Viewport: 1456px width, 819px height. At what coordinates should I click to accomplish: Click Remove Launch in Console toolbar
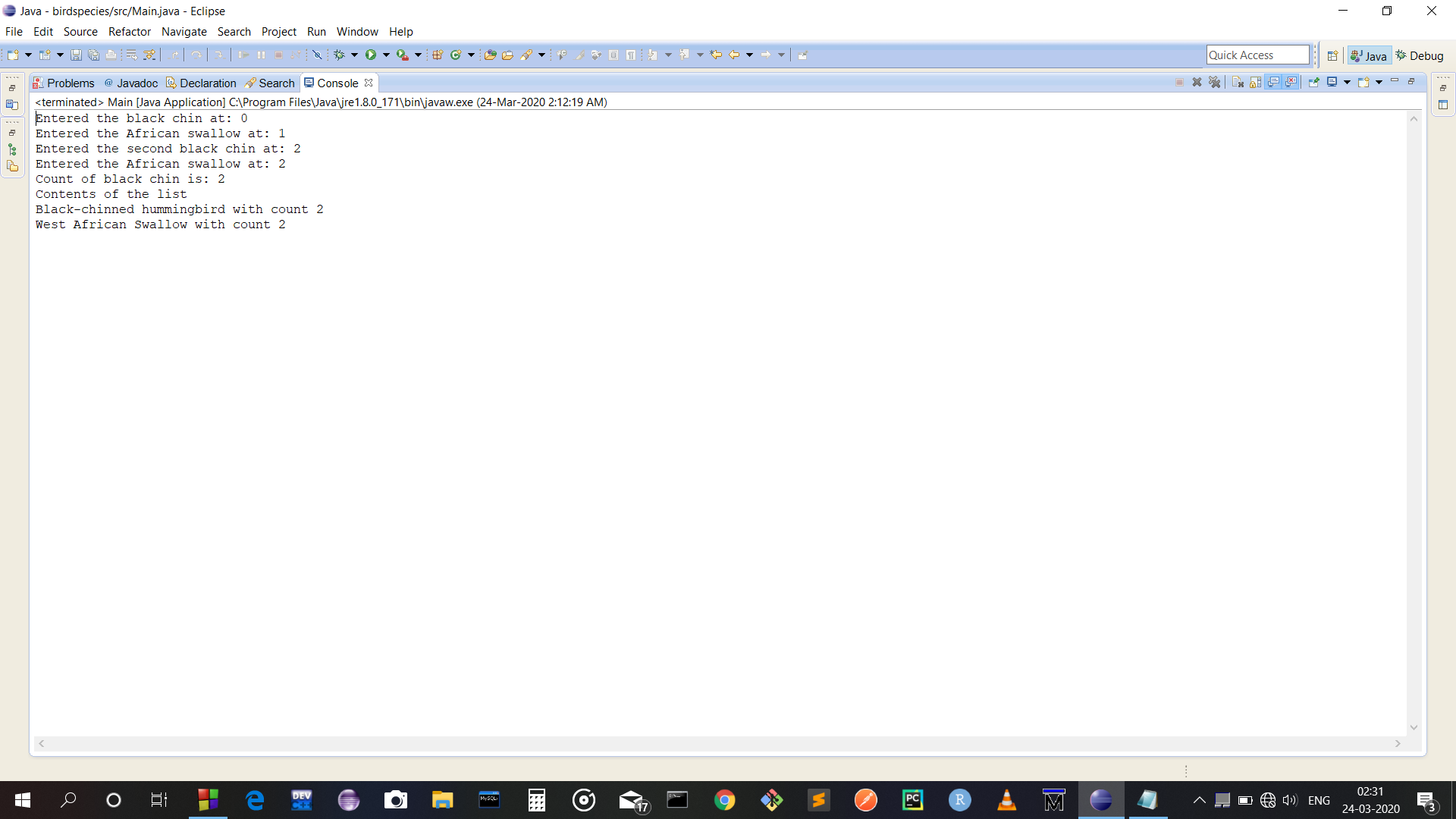pos(1197,82)
